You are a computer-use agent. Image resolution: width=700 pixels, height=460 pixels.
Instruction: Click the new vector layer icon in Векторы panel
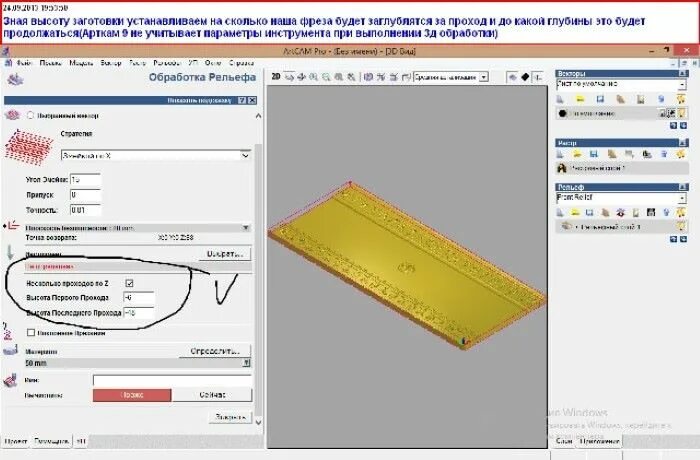[560, 99]
